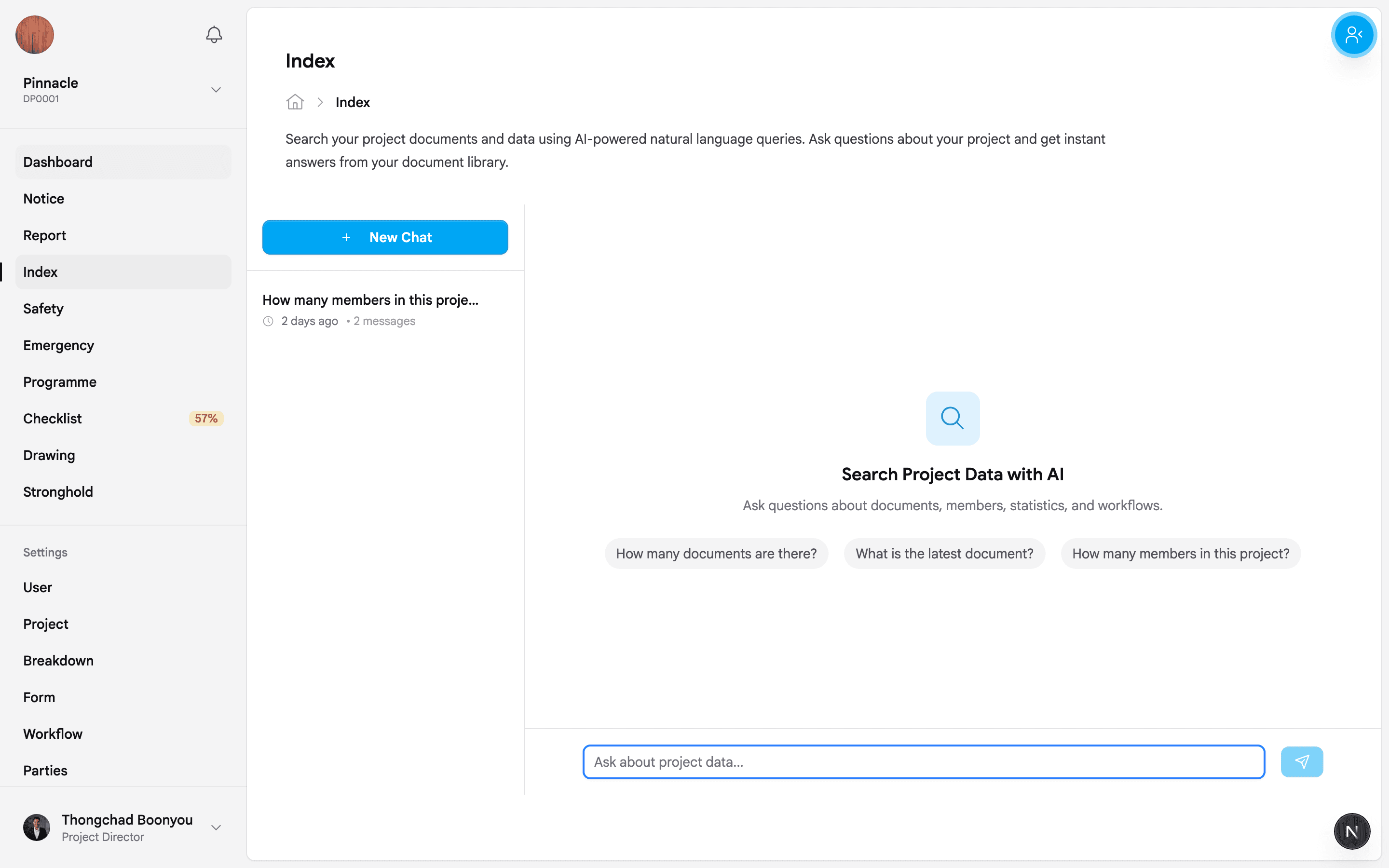Open the notification bell
The height and width of the screenshot is (868, 1389).
(213, 34)
